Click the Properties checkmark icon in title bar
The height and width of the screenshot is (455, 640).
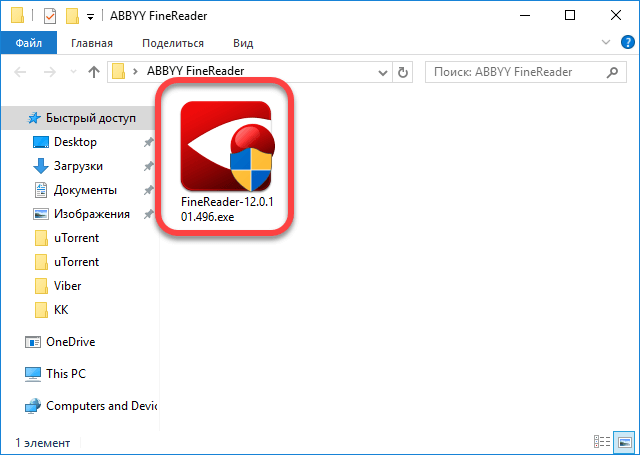click(50, 16)
